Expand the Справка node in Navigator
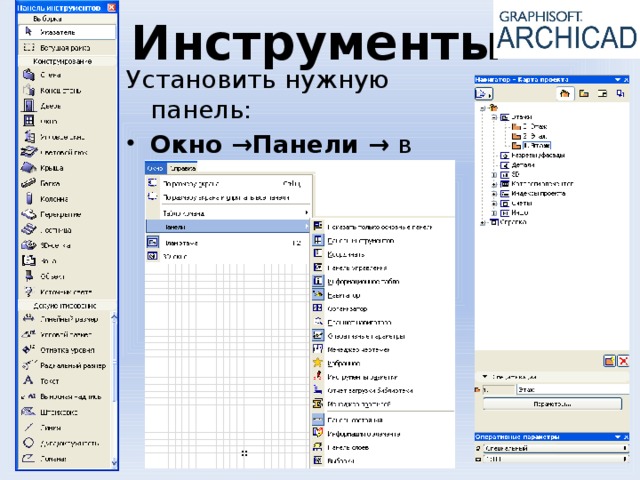Viewport: 640px width, 480px height. tap(483, 222)
